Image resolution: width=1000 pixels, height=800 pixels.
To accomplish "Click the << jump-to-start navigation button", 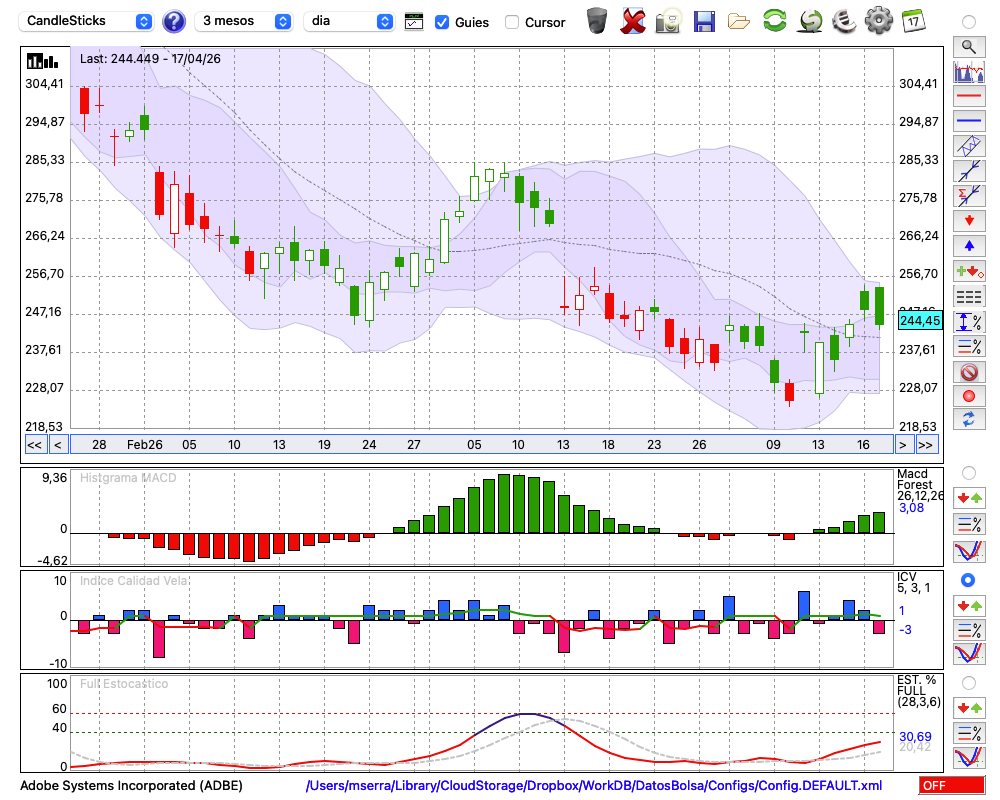I will click(35, 445).
